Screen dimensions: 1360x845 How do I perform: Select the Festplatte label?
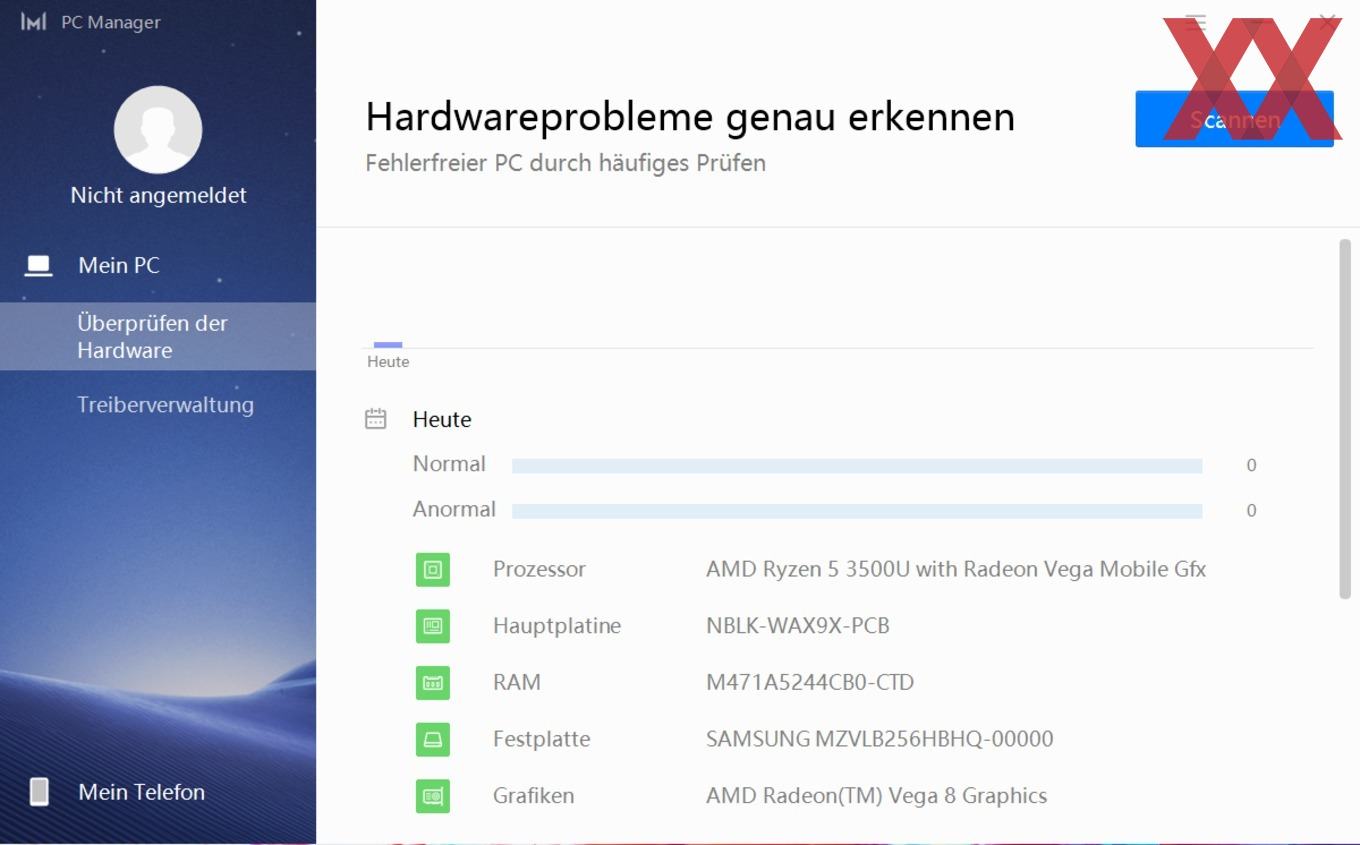pyautogui.click(x=541, y=739)
